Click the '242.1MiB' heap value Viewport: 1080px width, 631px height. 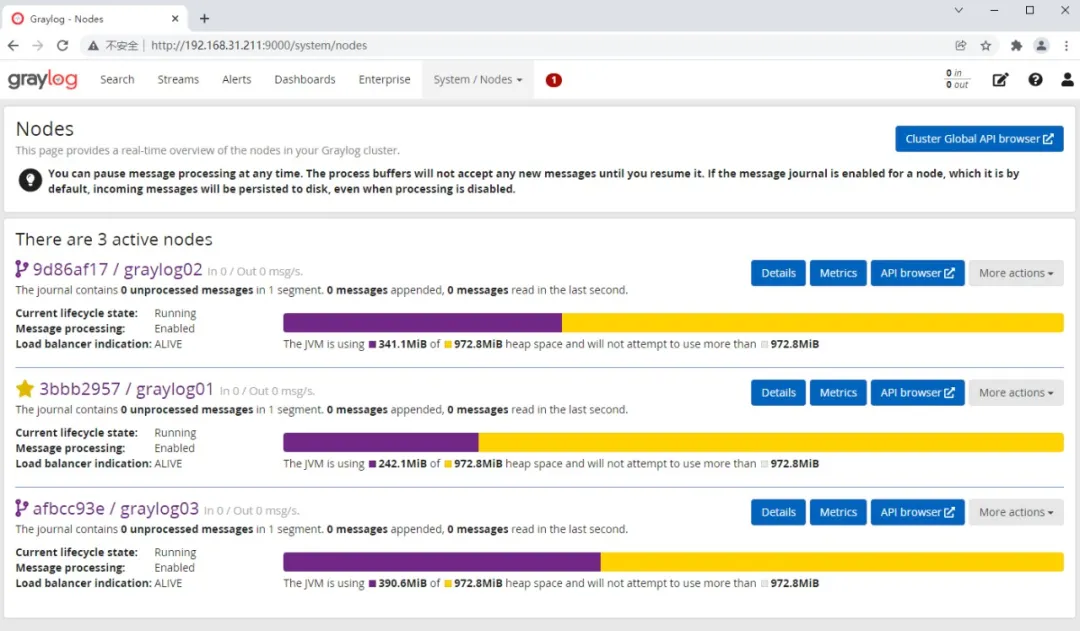[x=402, y=464]
